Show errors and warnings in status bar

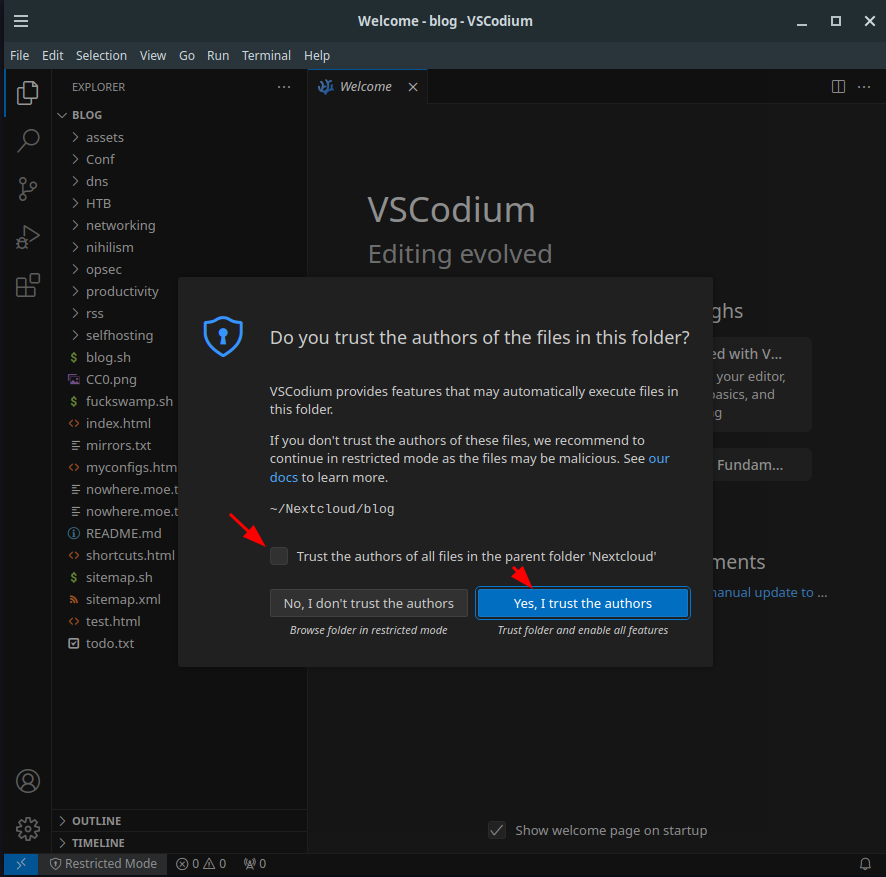pyautogui.click(x=201, y=864)
